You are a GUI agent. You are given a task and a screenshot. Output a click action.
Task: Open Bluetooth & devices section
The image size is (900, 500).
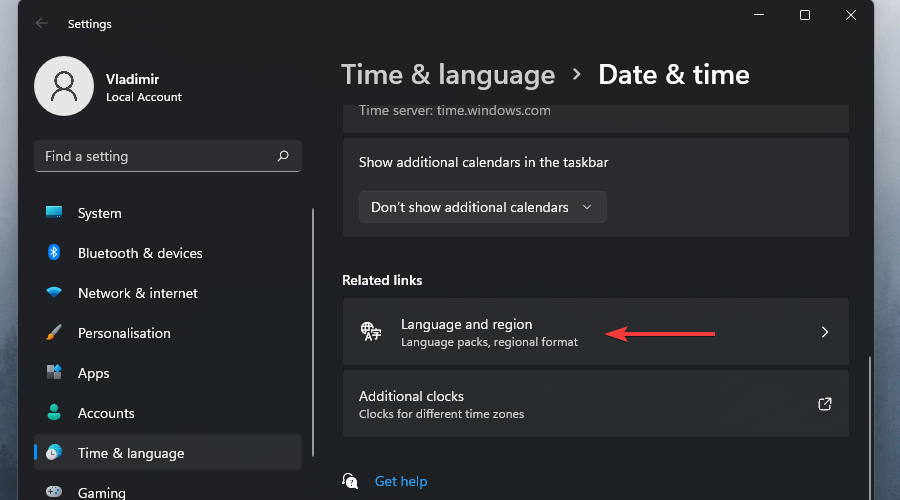point(140,253)
